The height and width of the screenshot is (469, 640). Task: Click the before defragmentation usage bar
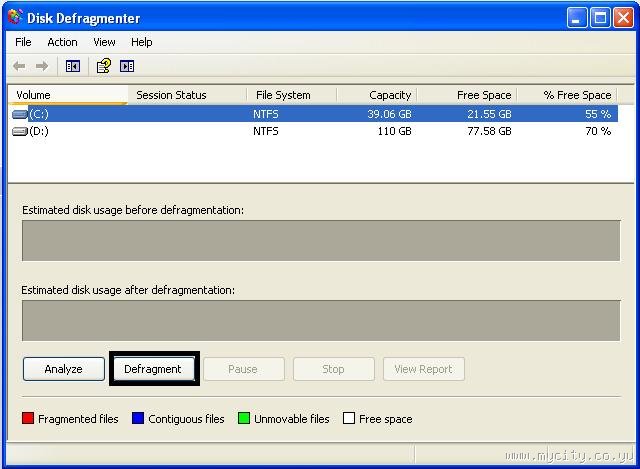pos(321,240)
